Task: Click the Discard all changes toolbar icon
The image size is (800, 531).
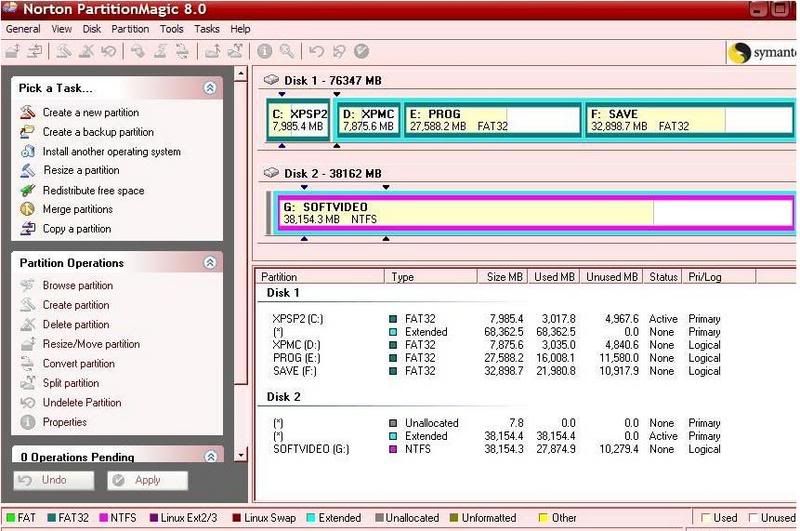Action: click(x=339, y=51)
